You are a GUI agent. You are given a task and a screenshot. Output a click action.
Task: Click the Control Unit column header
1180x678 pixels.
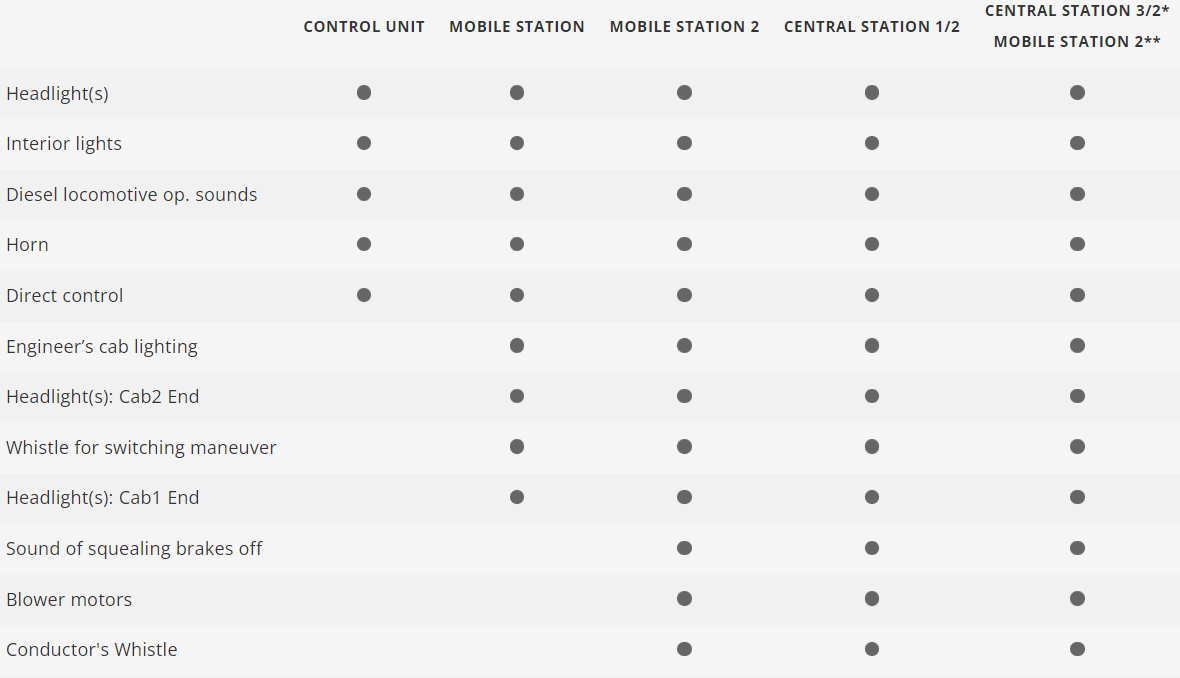coord(364,27)
